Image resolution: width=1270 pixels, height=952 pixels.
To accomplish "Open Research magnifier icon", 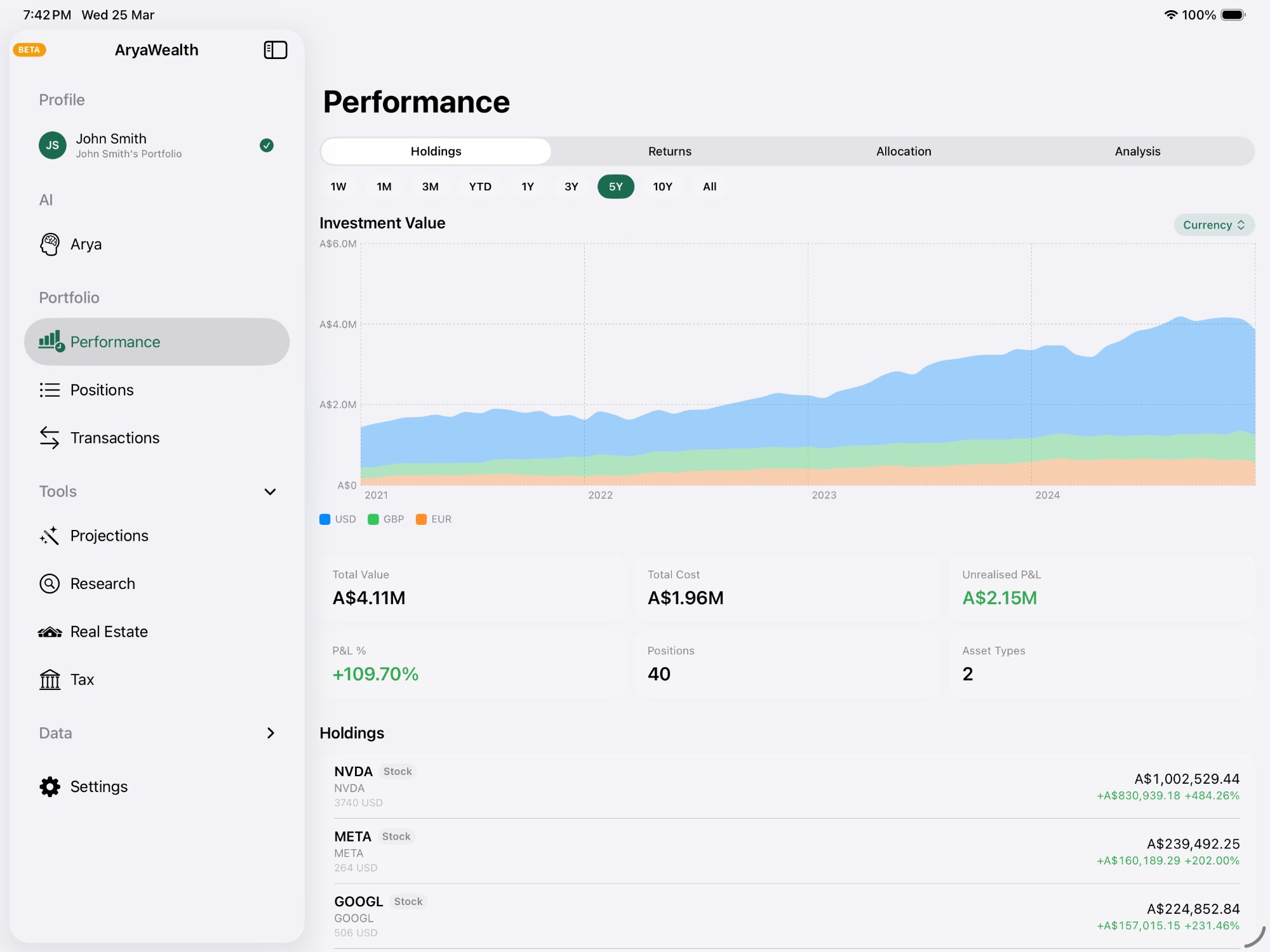I will point(50,584).
